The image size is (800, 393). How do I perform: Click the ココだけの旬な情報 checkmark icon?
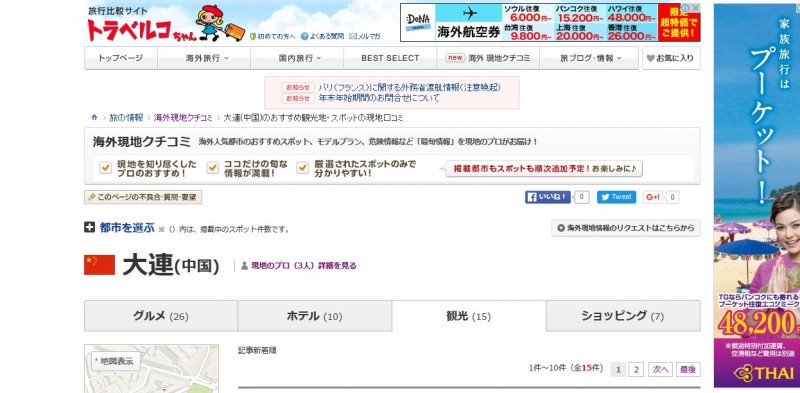213,168
